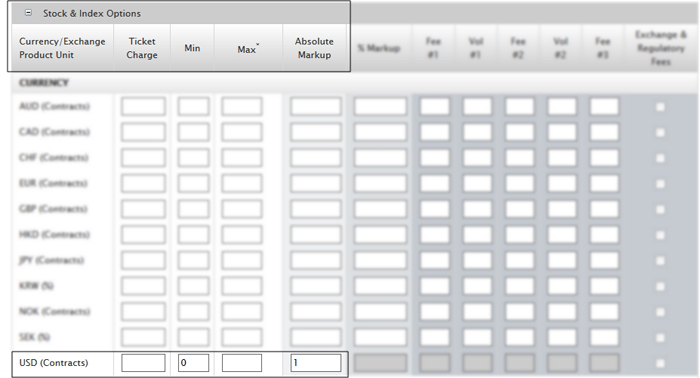The width and height of the screenshot is (700, 378).
Task: Tick the Exchange & Regulatory Fees checkbox for HKD
Action: point(660,235)
